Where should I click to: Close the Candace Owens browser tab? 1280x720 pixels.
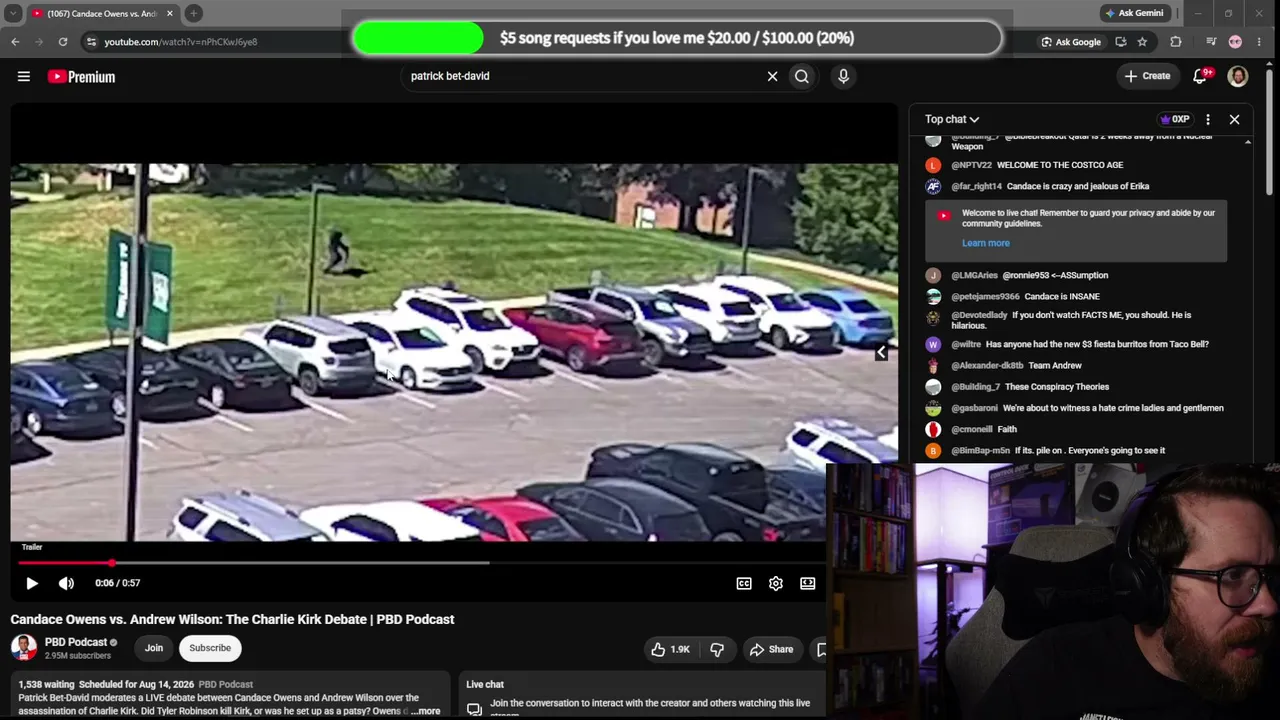tap(169, 14)
